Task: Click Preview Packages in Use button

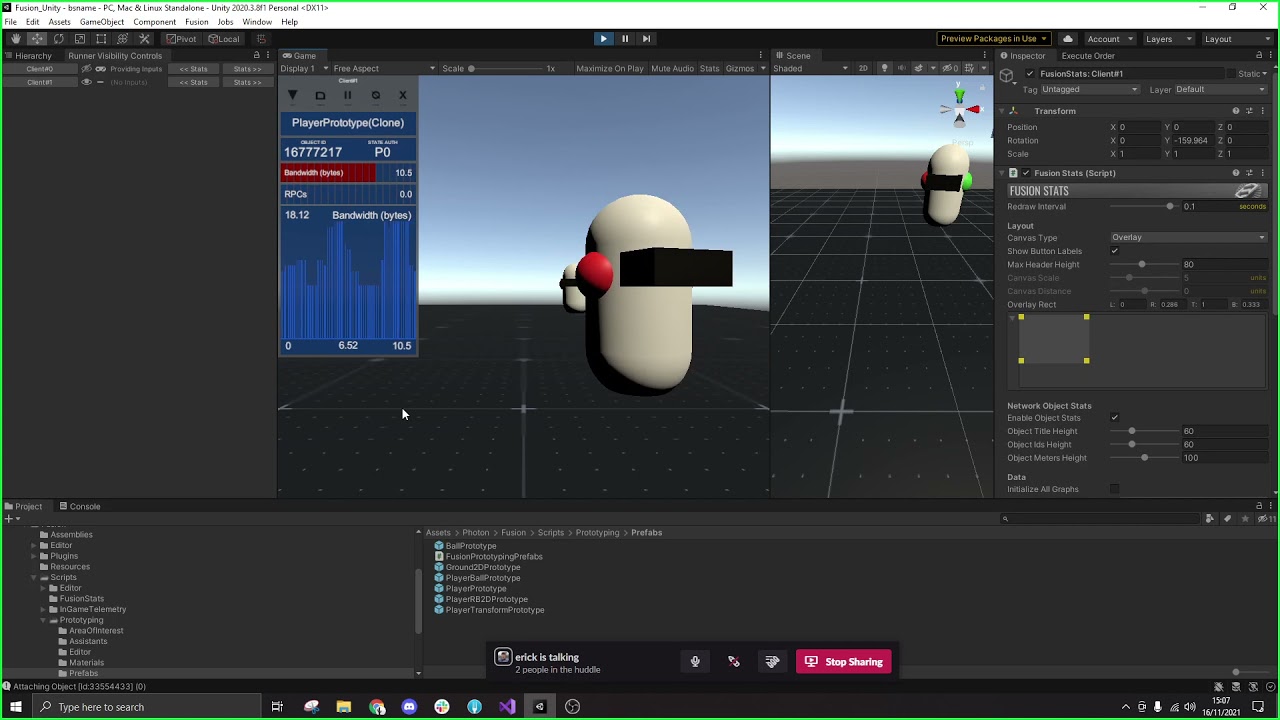Action: tap(994, 39)
